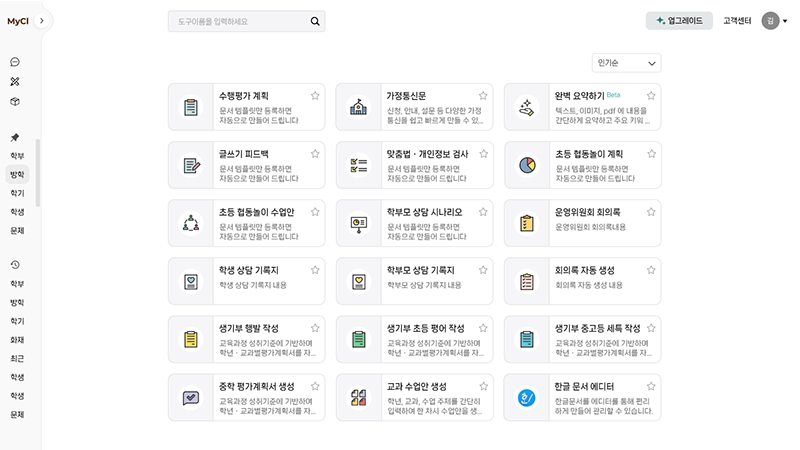Expand the sidebar with the arrow button
Screen dimensions: 800x450
pos(43,21)
